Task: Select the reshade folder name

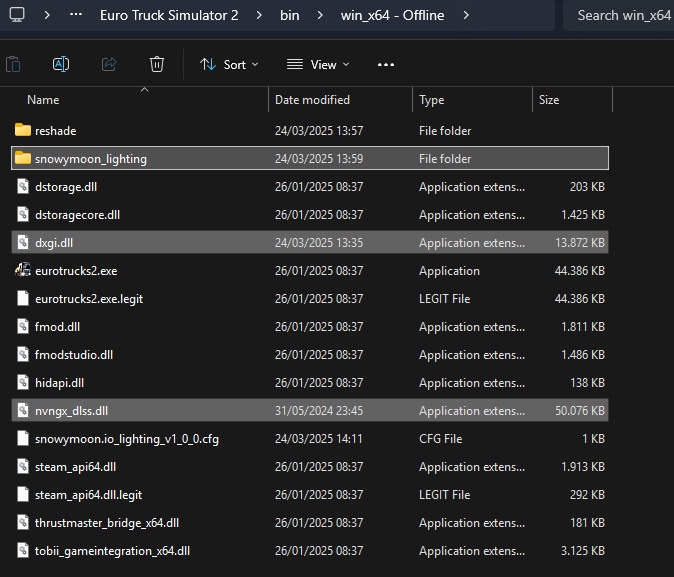Action: [x=55, y=130]
